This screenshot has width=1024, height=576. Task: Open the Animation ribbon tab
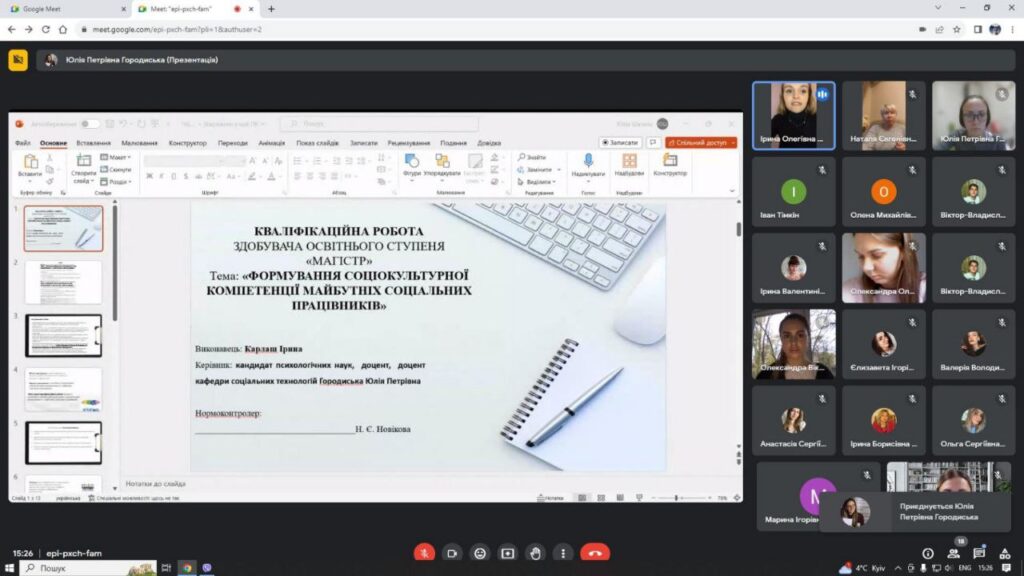(271, 143)
